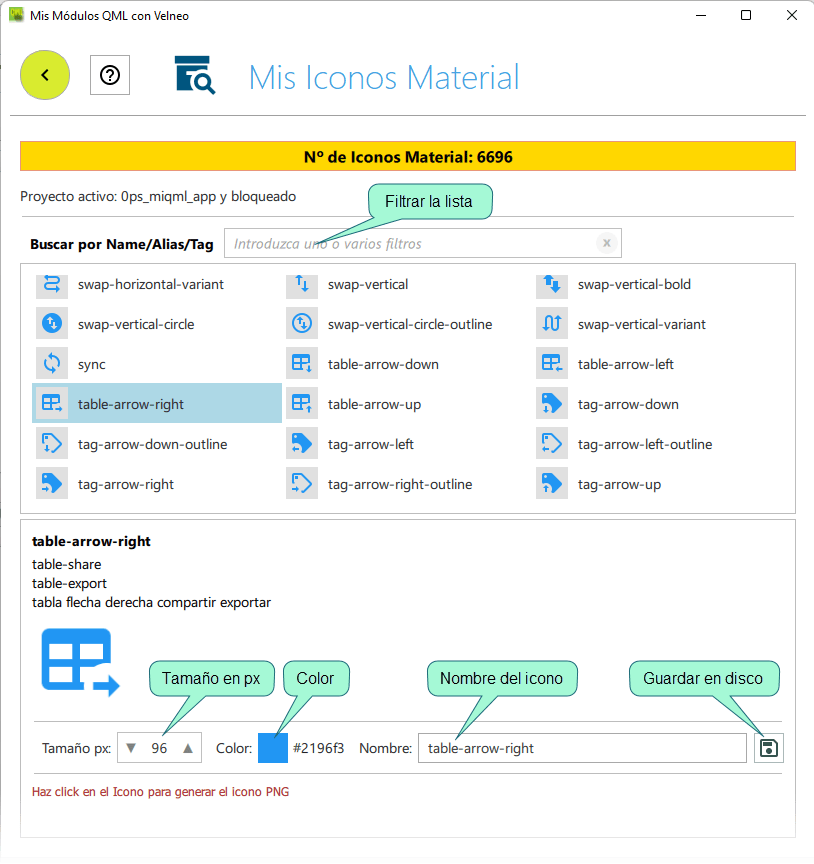Click the Tamaño px value field

[x=159, y=748]
